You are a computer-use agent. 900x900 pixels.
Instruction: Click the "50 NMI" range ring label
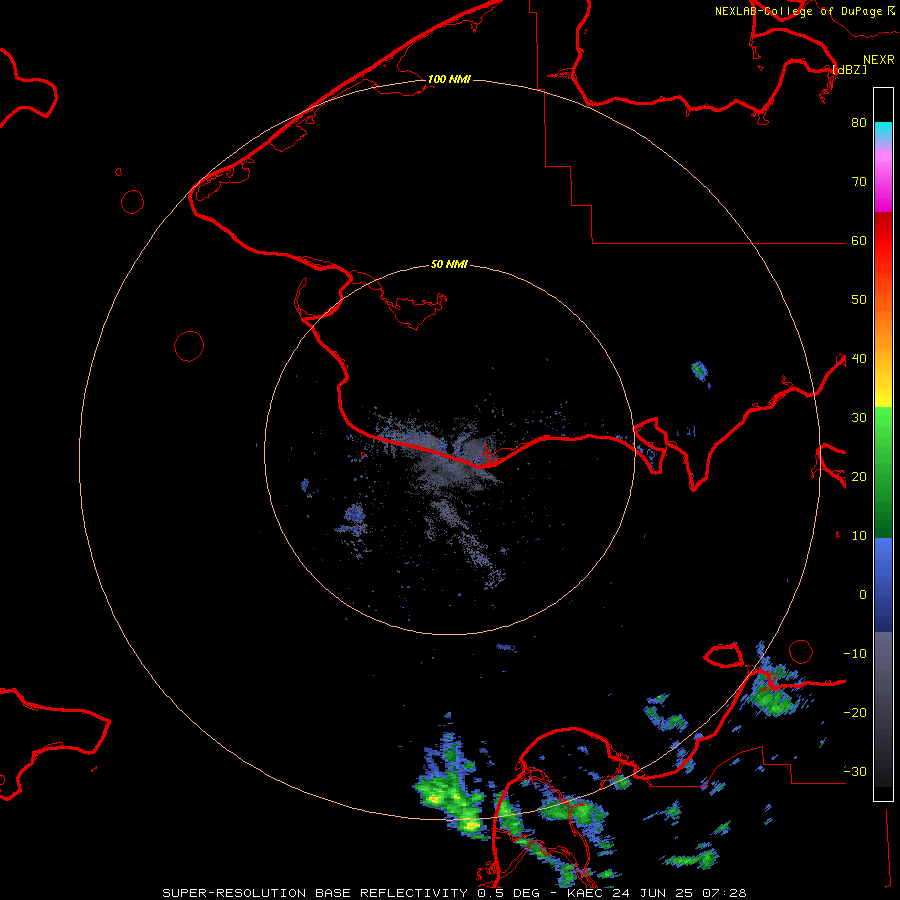[x=449, y=265]
